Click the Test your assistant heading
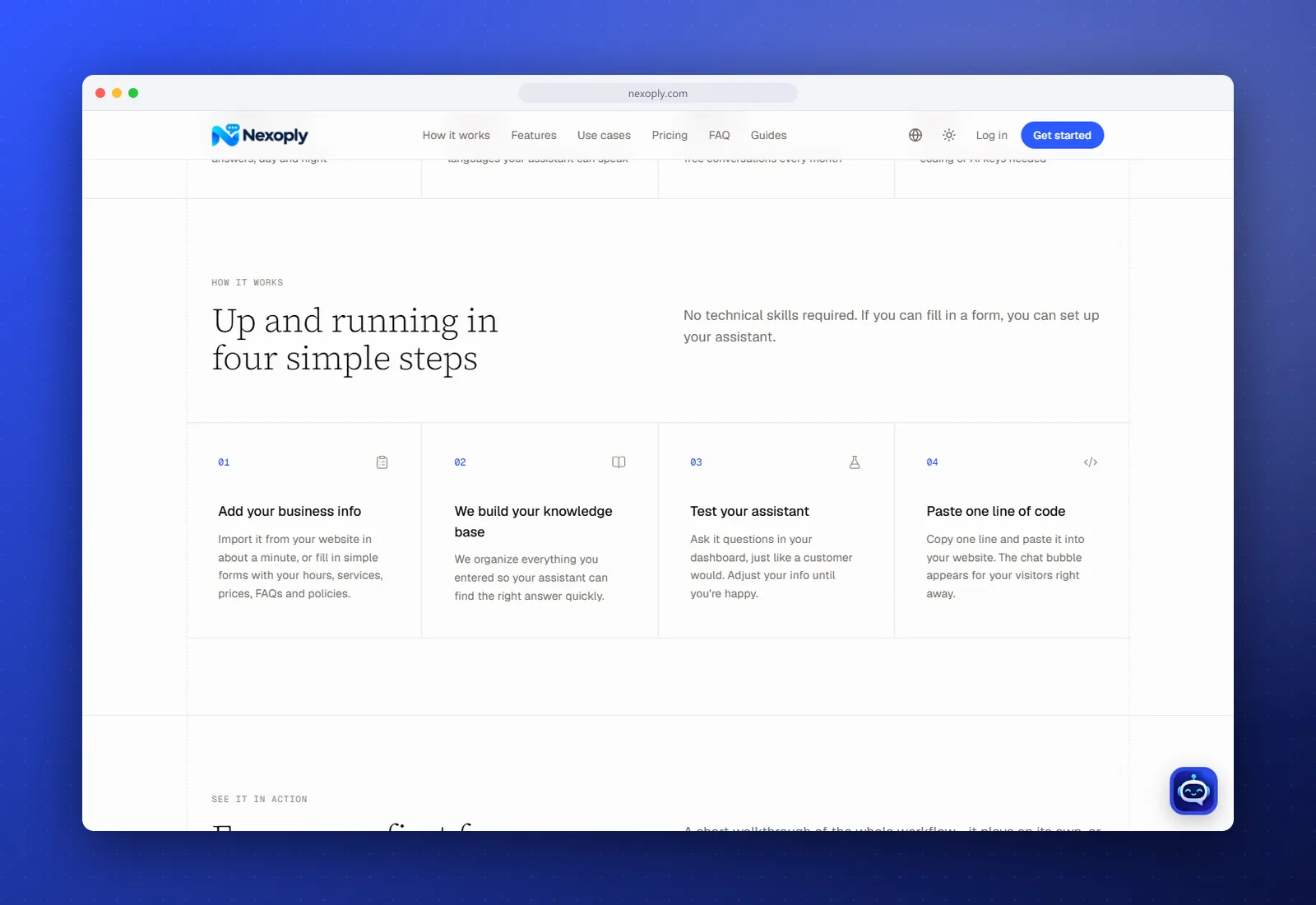 pos(749,511)
